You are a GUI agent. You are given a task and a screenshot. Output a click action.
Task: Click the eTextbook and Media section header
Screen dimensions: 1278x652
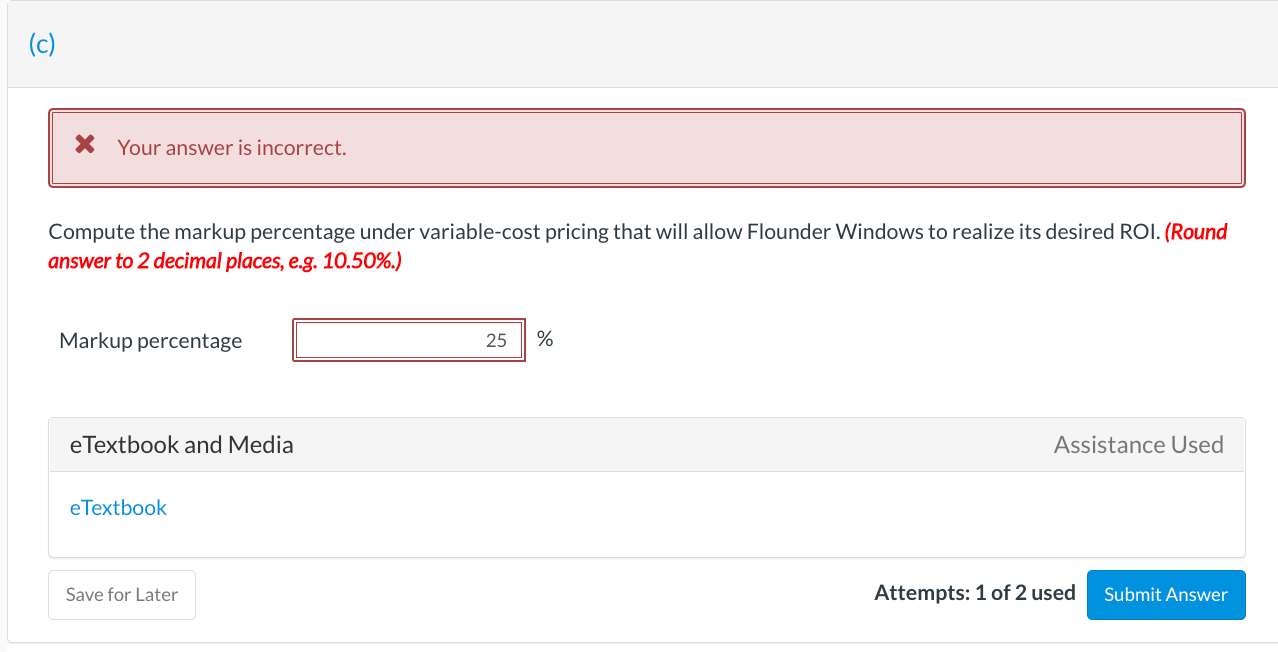pyautogui.click(x=181, y=444)
